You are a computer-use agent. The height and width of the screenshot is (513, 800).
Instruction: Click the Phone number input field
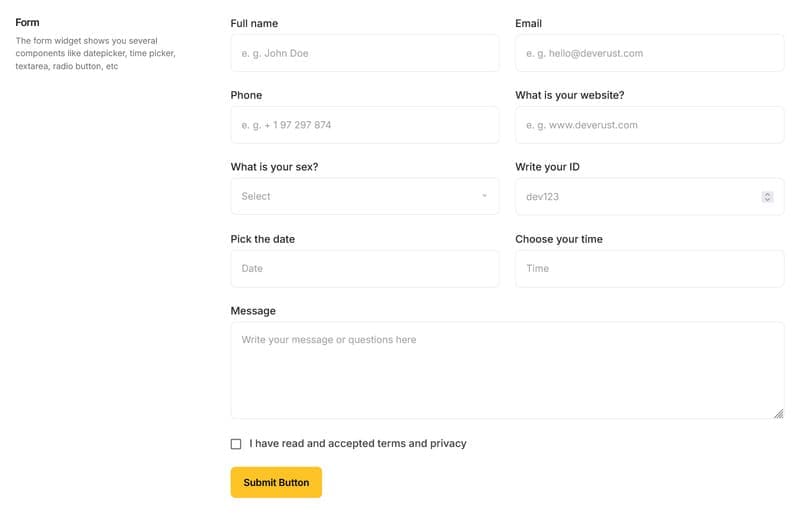[x=364, y=125]
